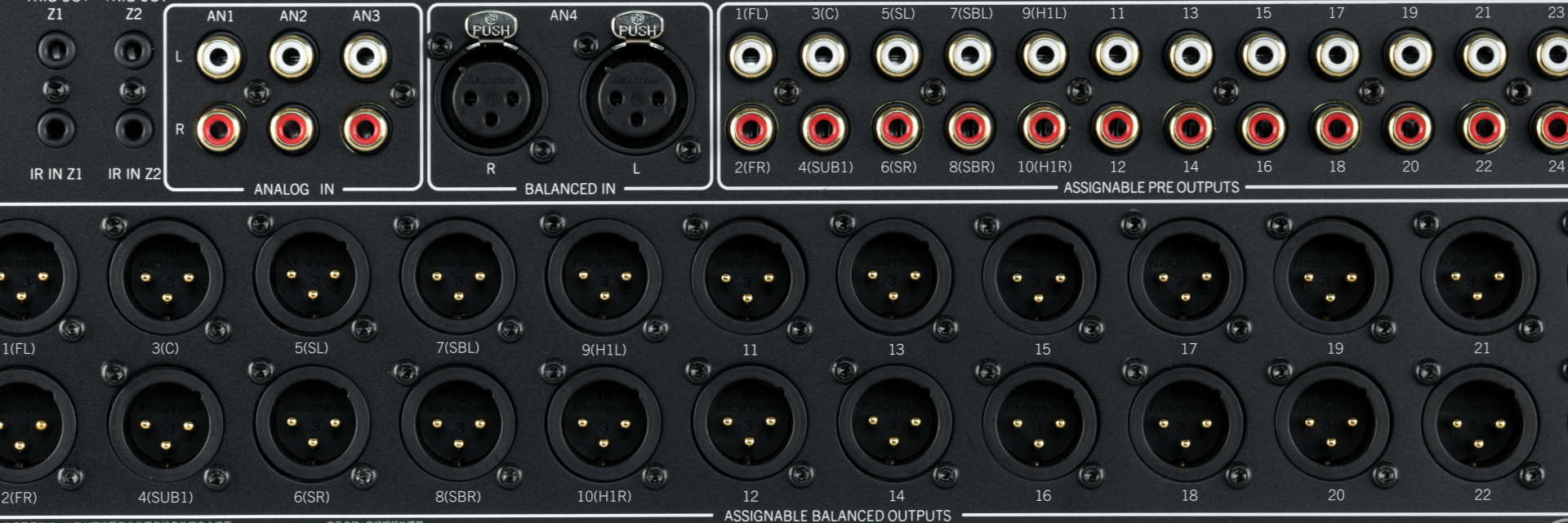Viewport: 1568px width, 523px height.
Task: Click the 8(SBR) XLR balanced output
Action: (x=458, y=424)
